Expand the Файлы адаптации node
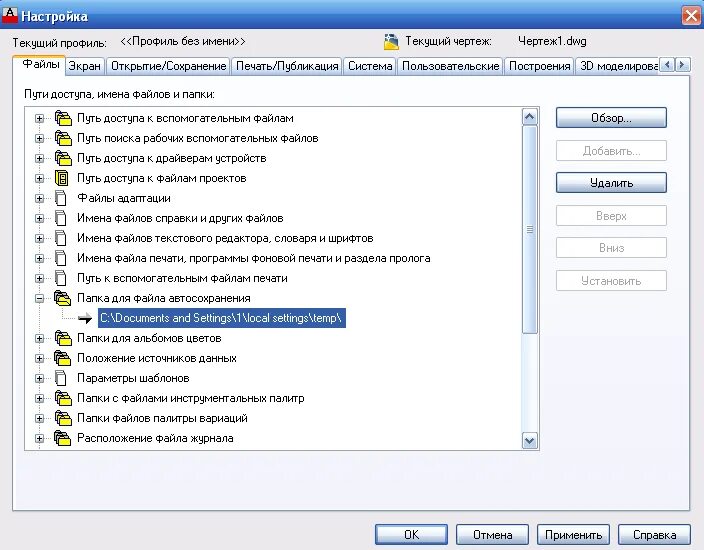 coord(40,198)
